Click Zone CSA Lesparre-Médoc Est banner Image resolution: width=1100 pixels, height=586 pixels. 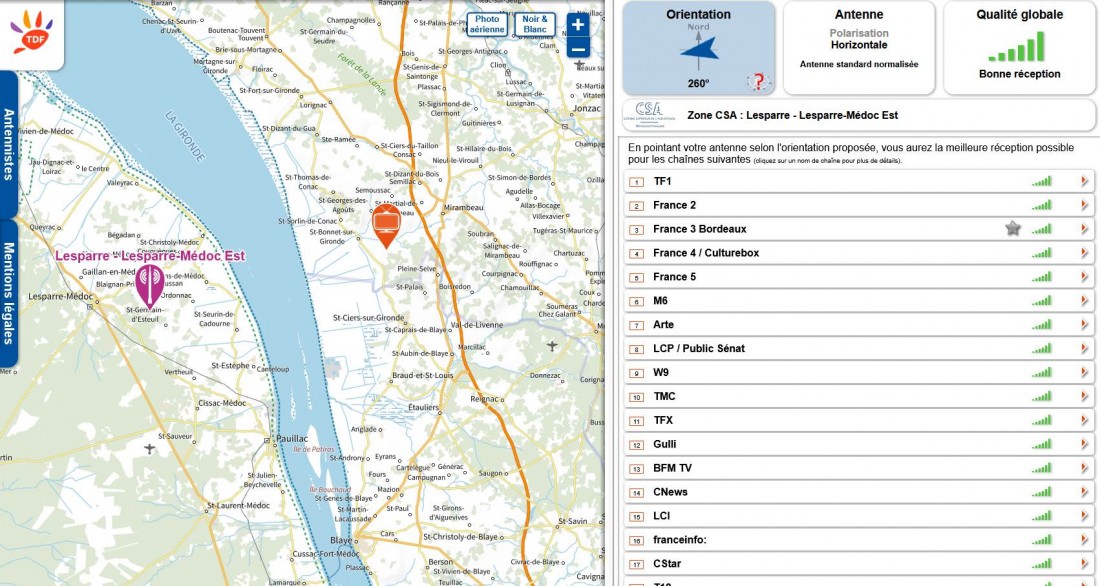pos(859,115)
